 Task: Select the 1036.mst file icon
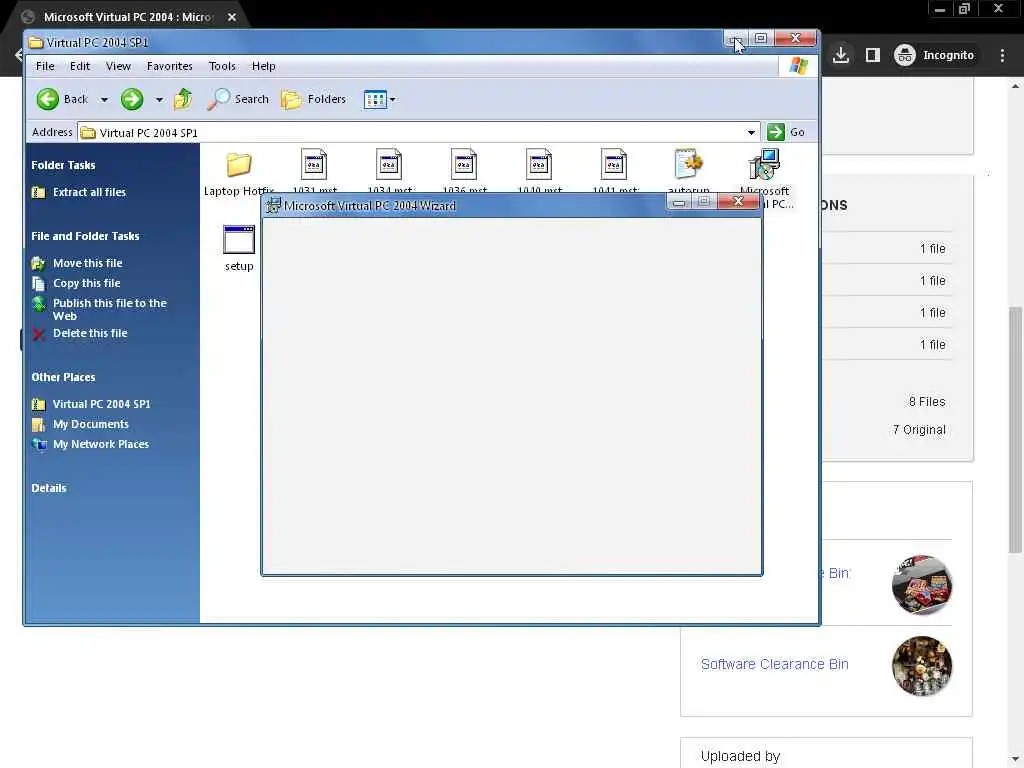point(464,165)
